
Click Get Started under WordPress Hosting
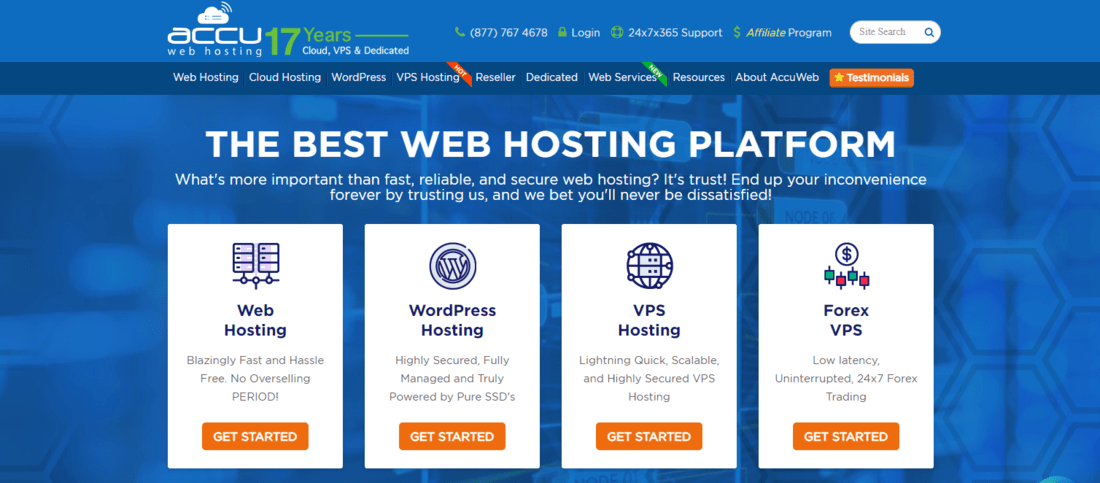coord(452,436)
